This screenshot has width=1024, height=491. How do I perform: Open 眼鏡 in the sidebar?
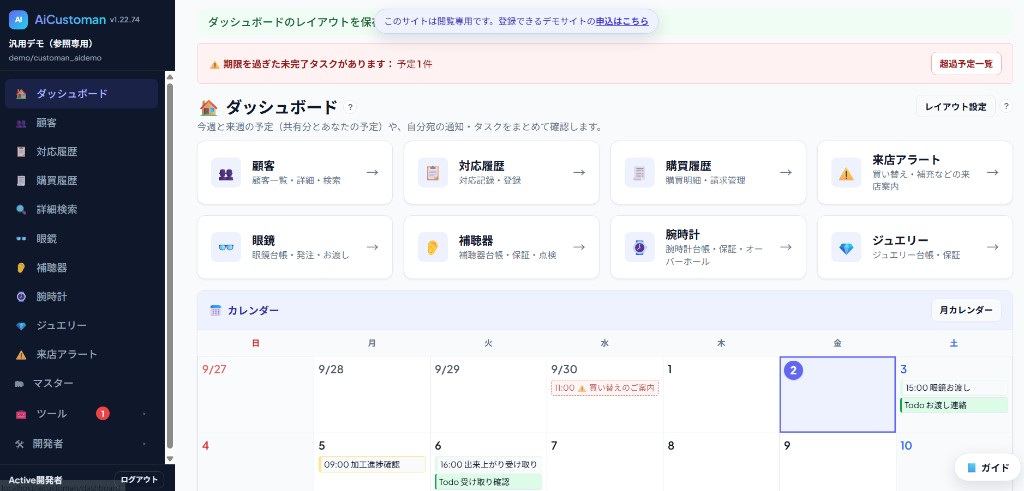pyautogui.click(x=82, y=239)
